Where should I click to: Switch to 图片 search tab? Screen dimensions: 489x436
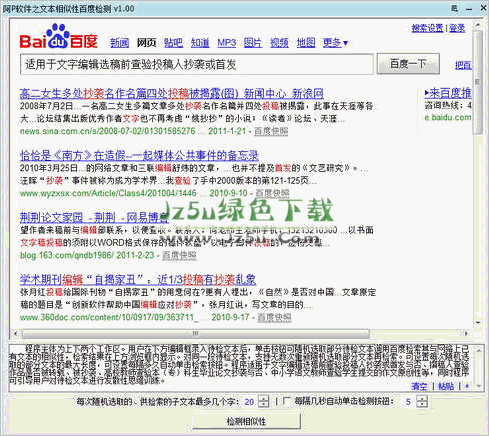253,43
